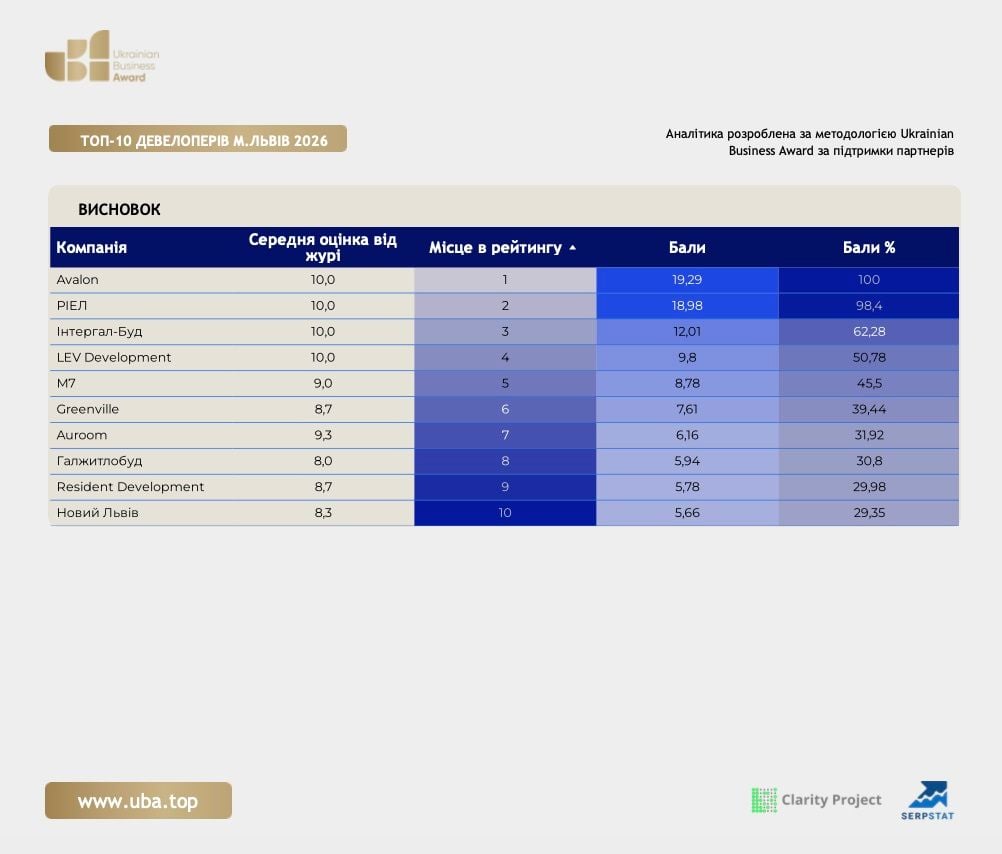Click the ТОП-10 ДЕВЕЛОПЕРІВ М.ЛЬВІВ 2026 banner
This screenshot has height=854, width=1002.
pos(198,139)
